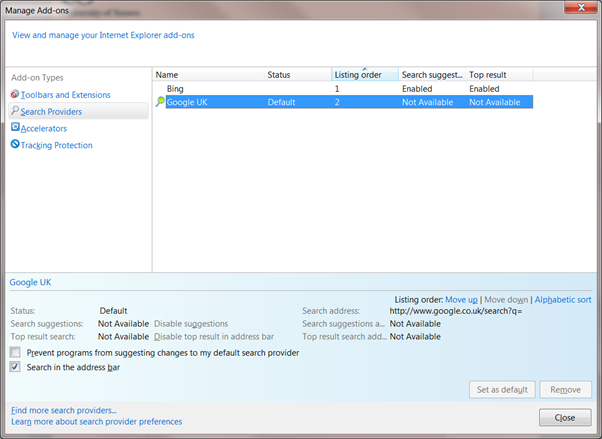Enable Prevent programs from suggesting changes checkbox
The width and height of the screenshot is (602, 439).
(x=15, y=352)
